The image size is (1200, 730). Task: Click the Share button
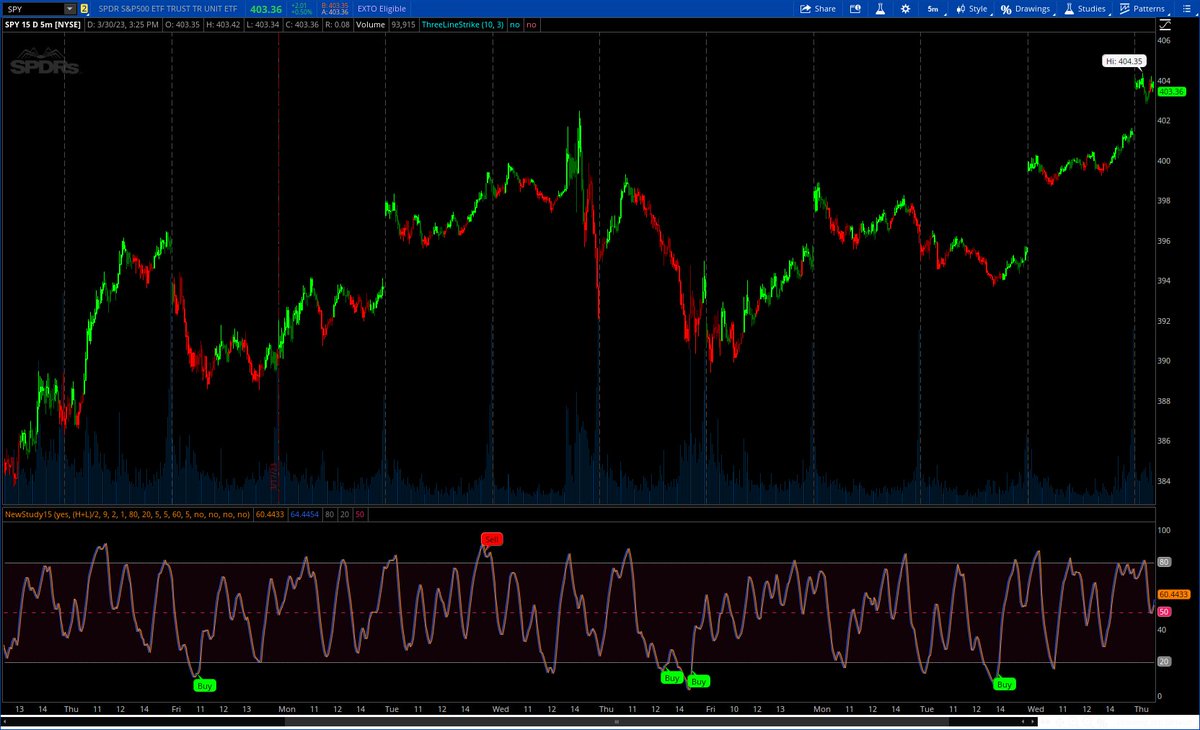click(818, 8)
